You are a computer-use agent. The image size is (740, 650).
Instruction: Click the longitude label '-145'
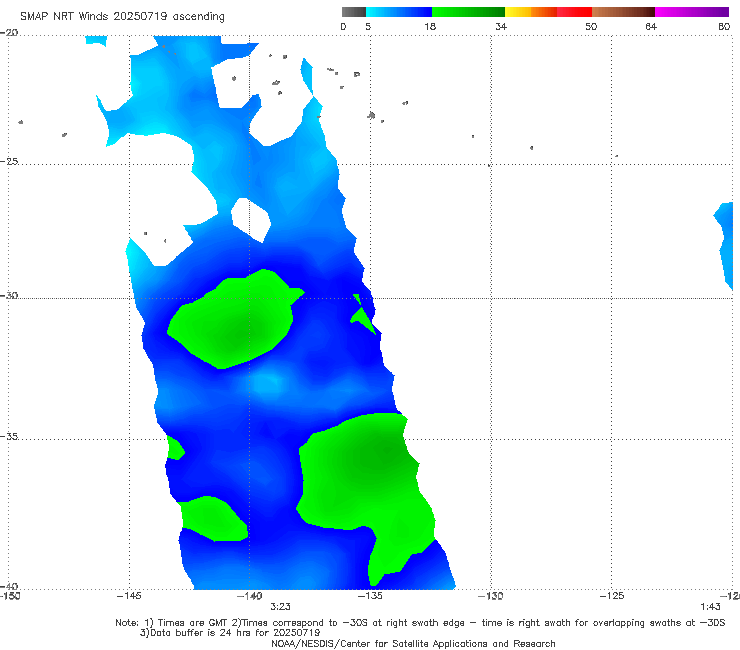tap(129, 596)
